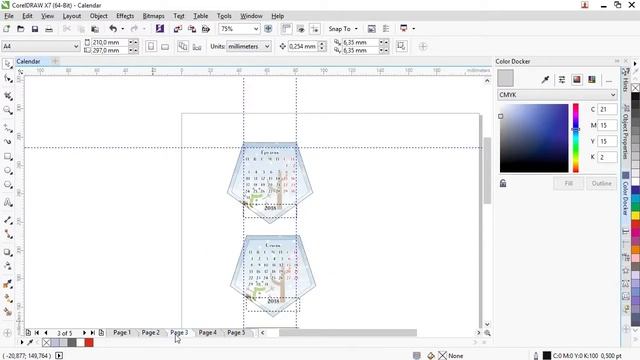Viewport: 640px width, 360px height.
Task: Click the K value input field
Action: [607, 157]
